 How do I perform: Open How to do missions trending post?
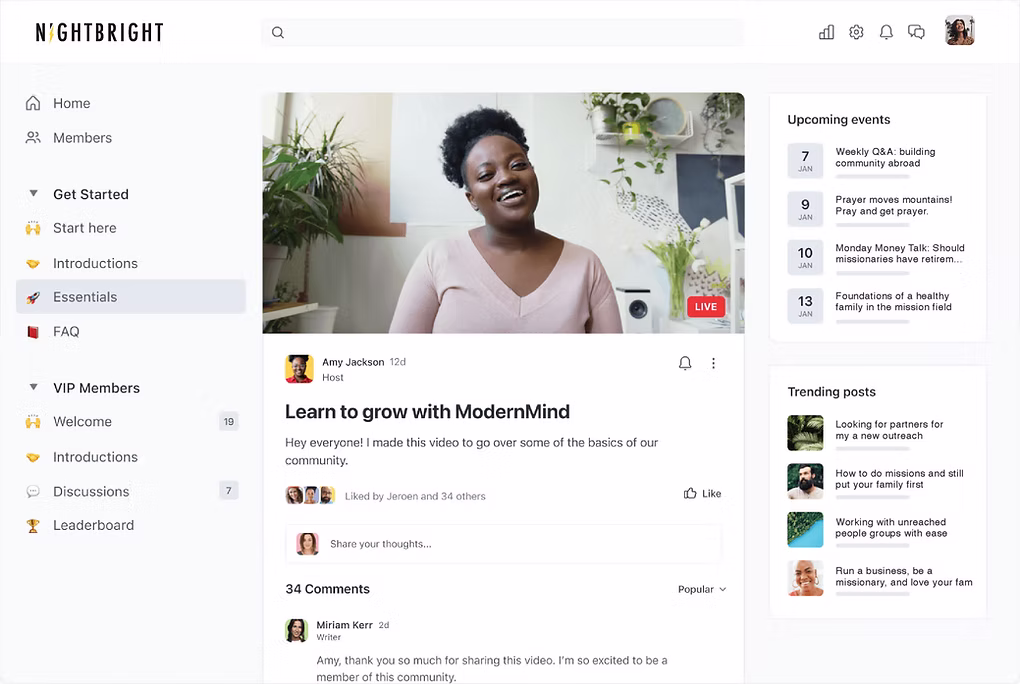[900, 479]
